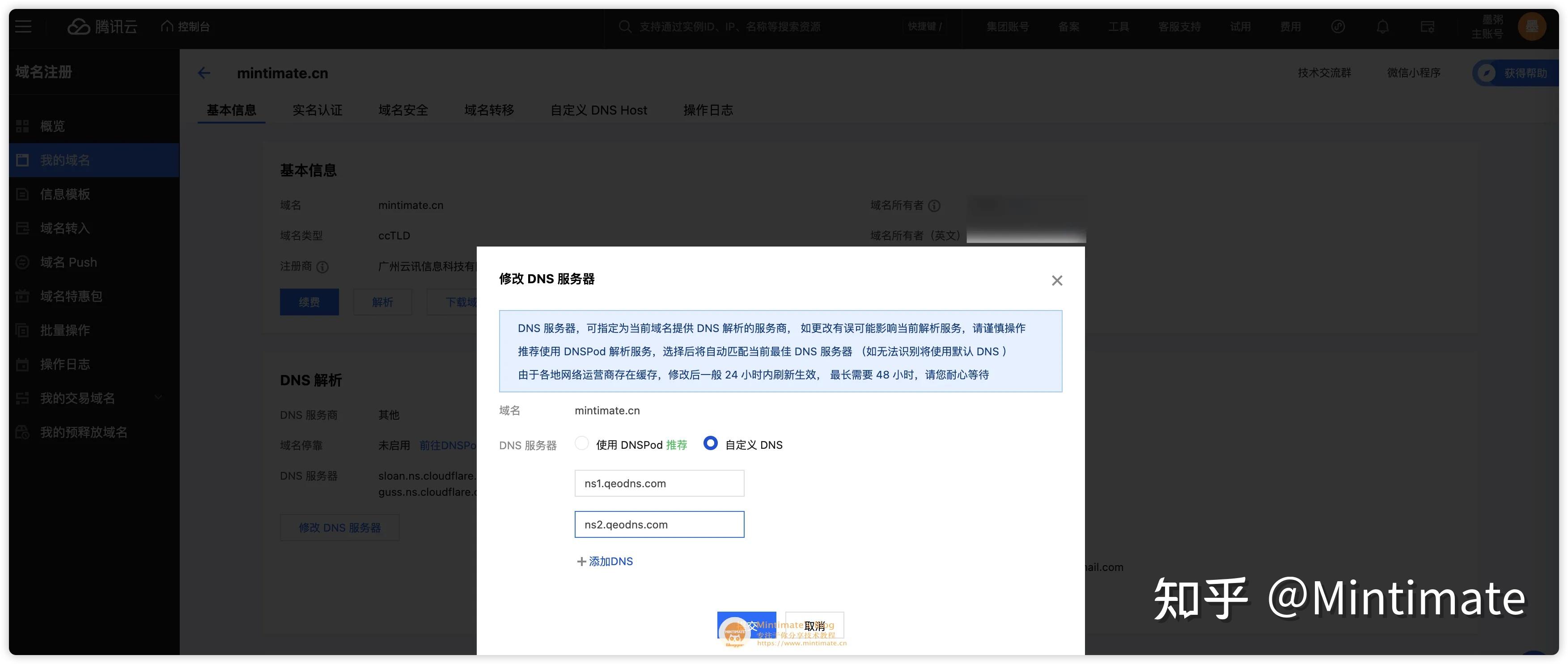The height and width of the screenshot is (664, 1568).
Task: Open 域名 Push in the sidebar
Action: coord(68,262)
